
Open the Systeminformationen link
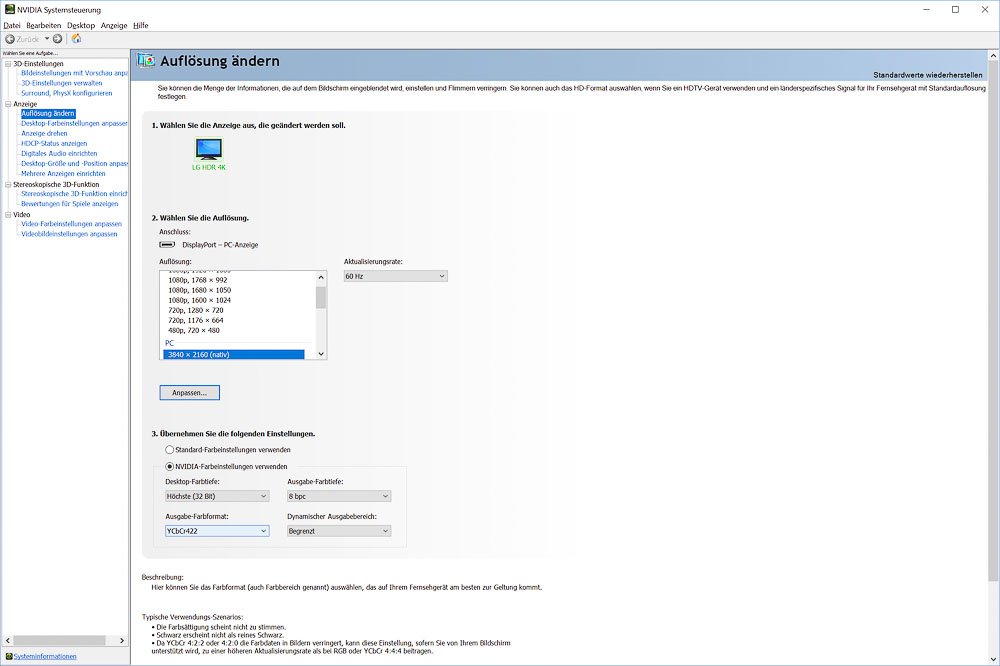[45, 656]
